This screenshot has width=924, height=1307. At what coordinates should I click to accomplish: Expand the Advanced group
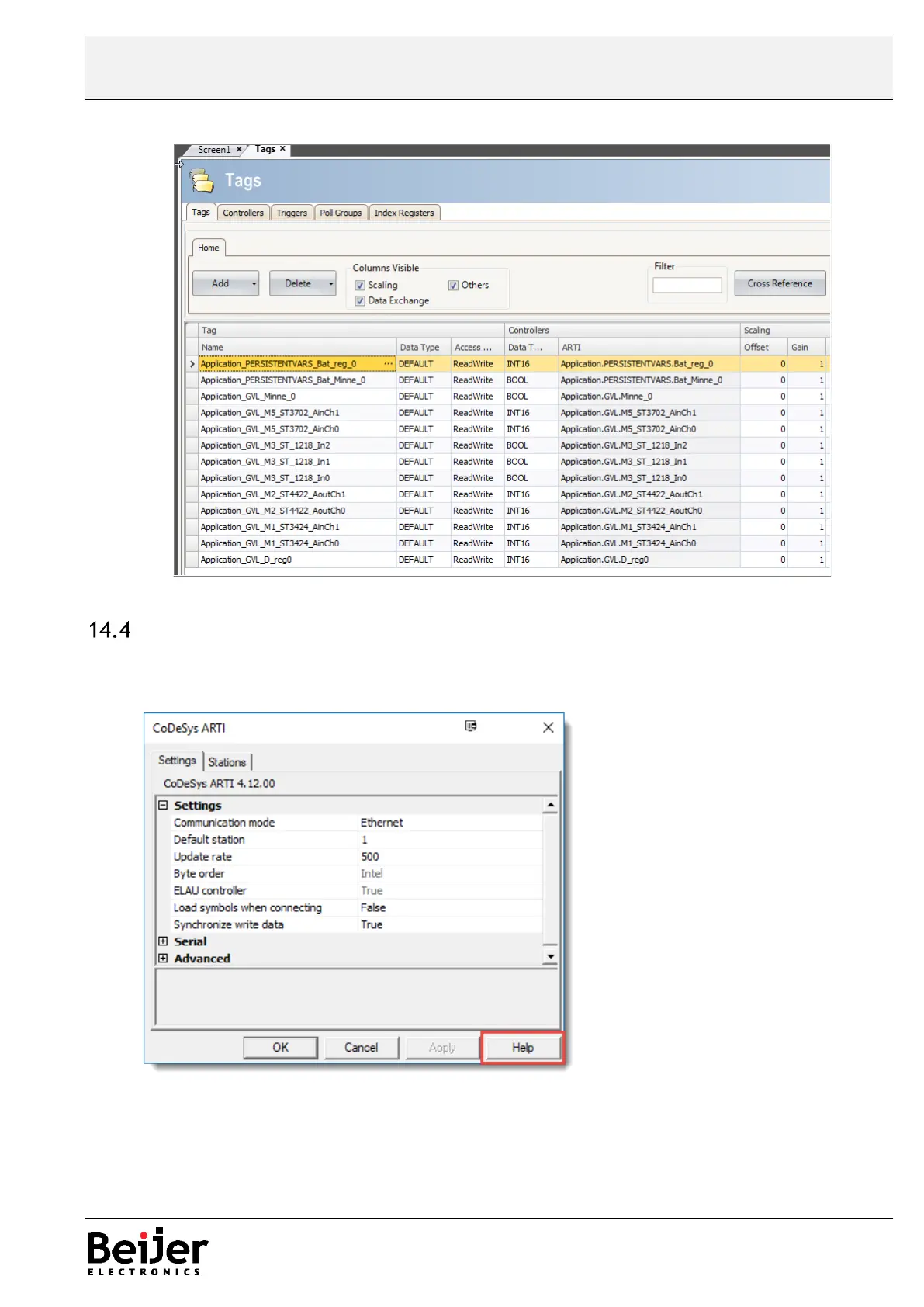coord(163,959)
